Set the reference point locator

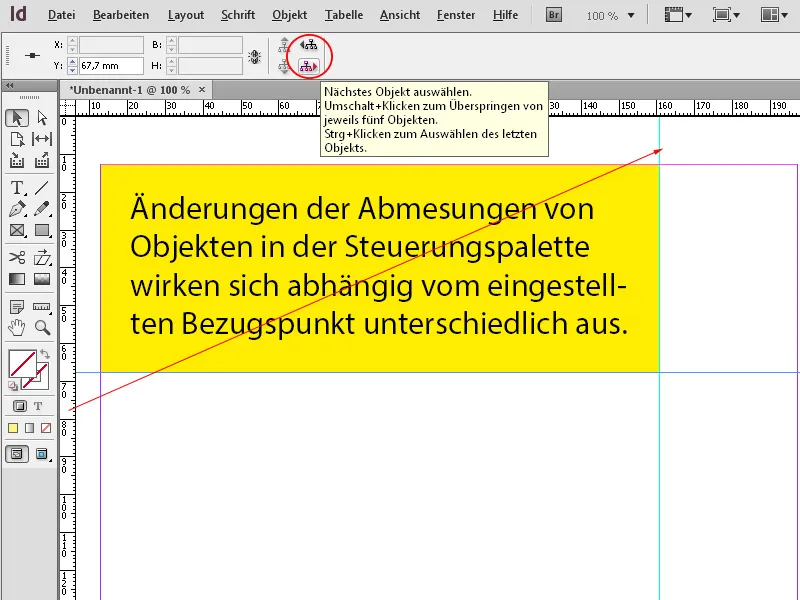point(32,55)
